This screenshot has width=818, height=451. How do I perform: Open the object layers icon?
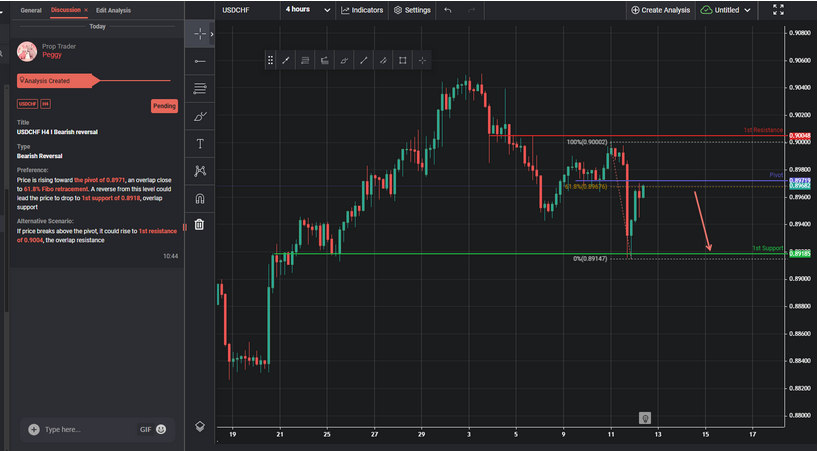tap(200, 426)
